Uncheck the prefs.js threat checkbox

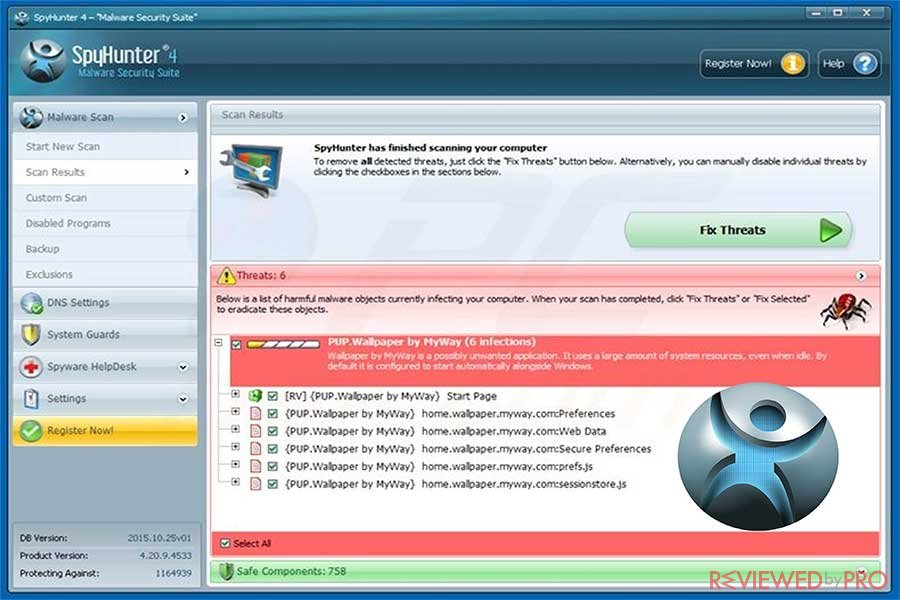pyautogui.click(x=273, y=467)
